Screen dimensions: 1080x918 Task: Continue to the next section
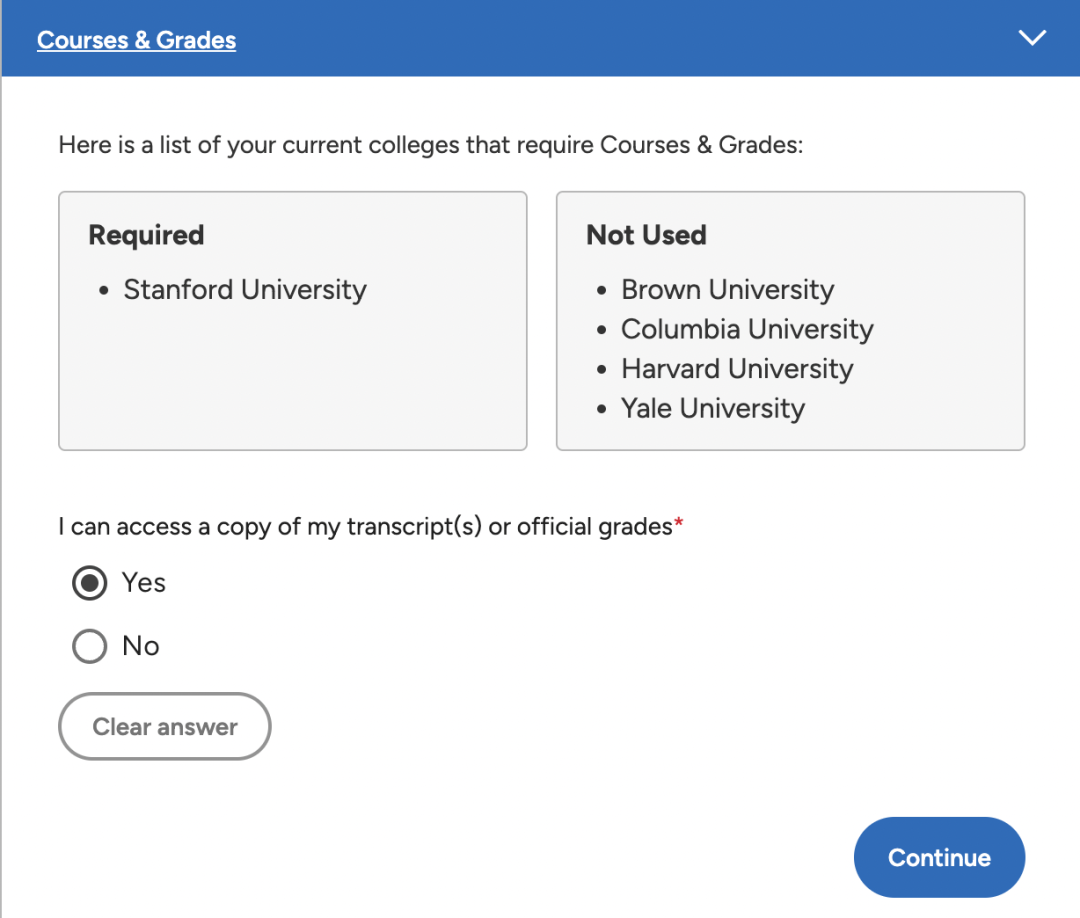(939, 857)
